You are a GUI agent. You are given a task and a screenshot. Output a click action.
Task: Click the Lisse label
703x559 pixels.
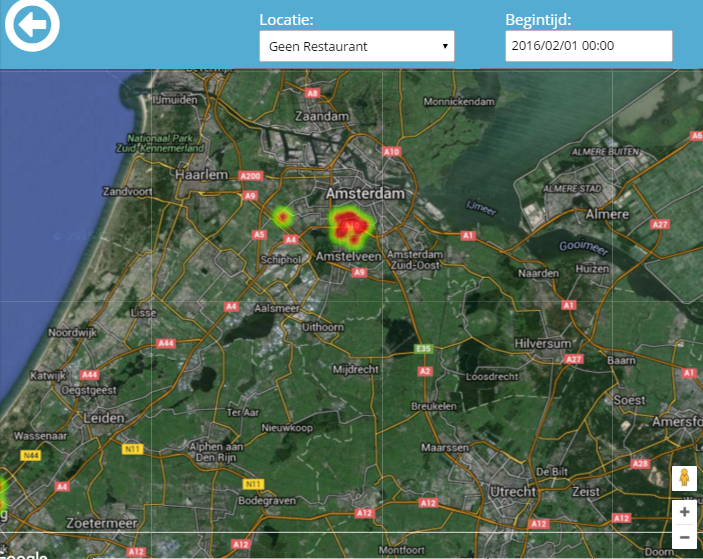(143, 313)
